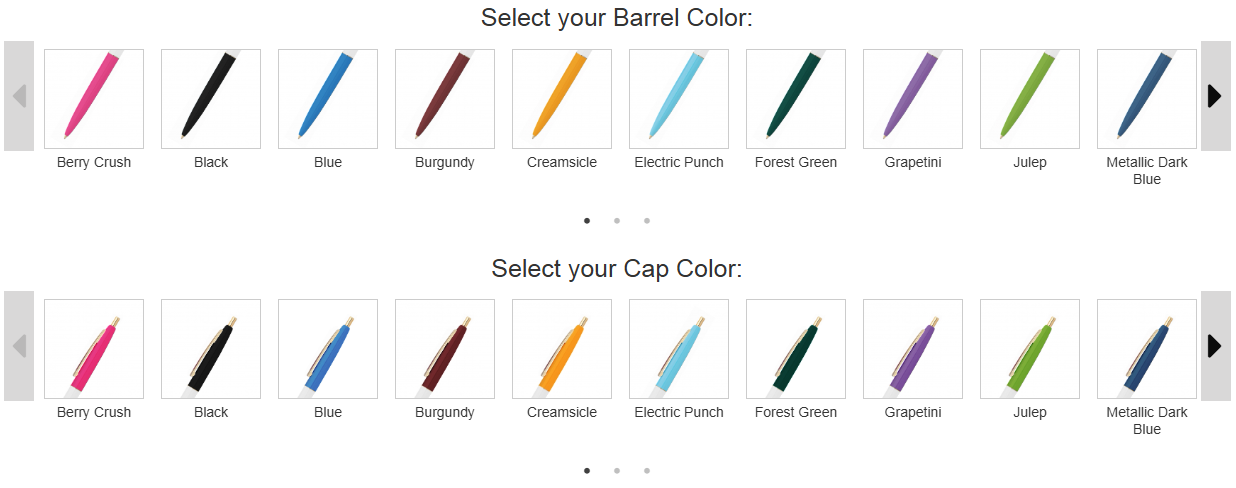The image size is (1236, 488).
Task: Switch to second page dot of cap colors
Action: tap(617, 471)
